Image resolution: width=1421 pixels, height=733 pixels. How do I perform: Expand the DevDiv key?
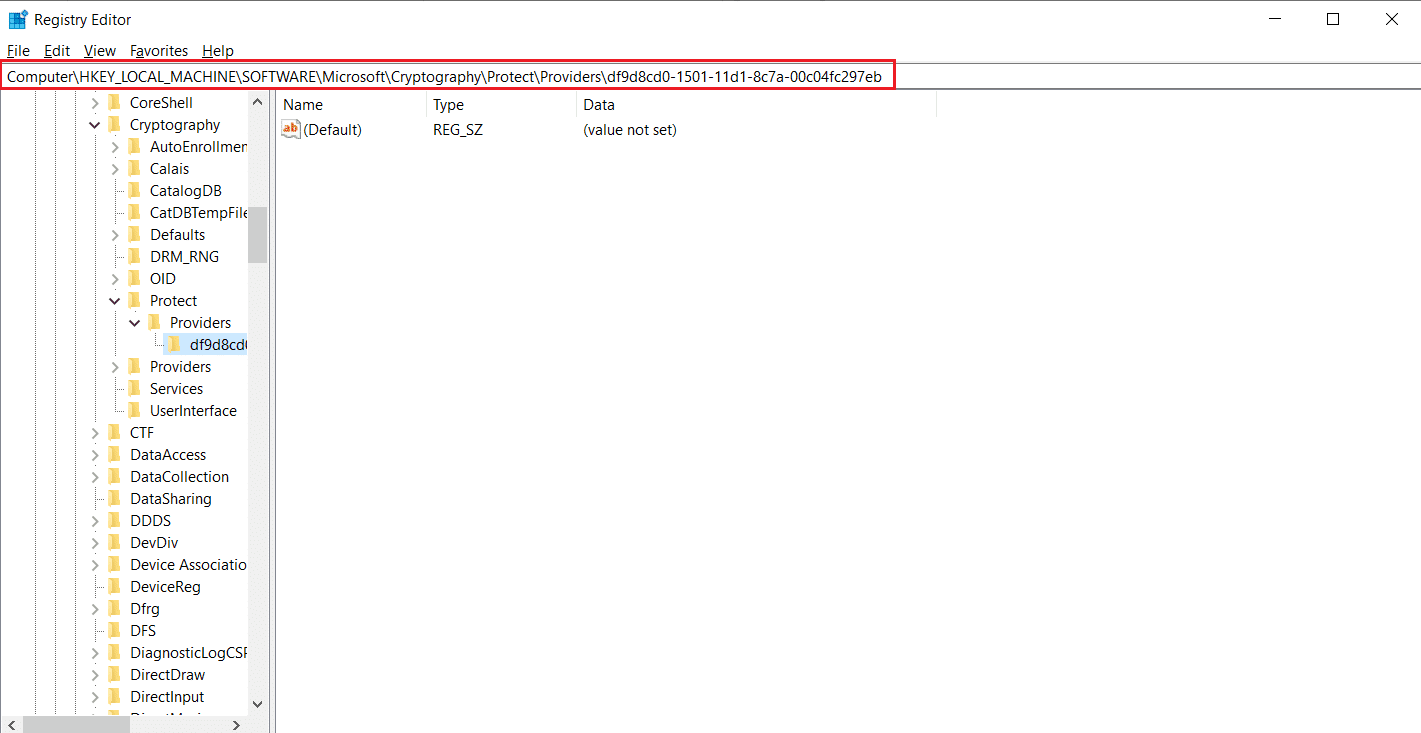click(95, 543)
